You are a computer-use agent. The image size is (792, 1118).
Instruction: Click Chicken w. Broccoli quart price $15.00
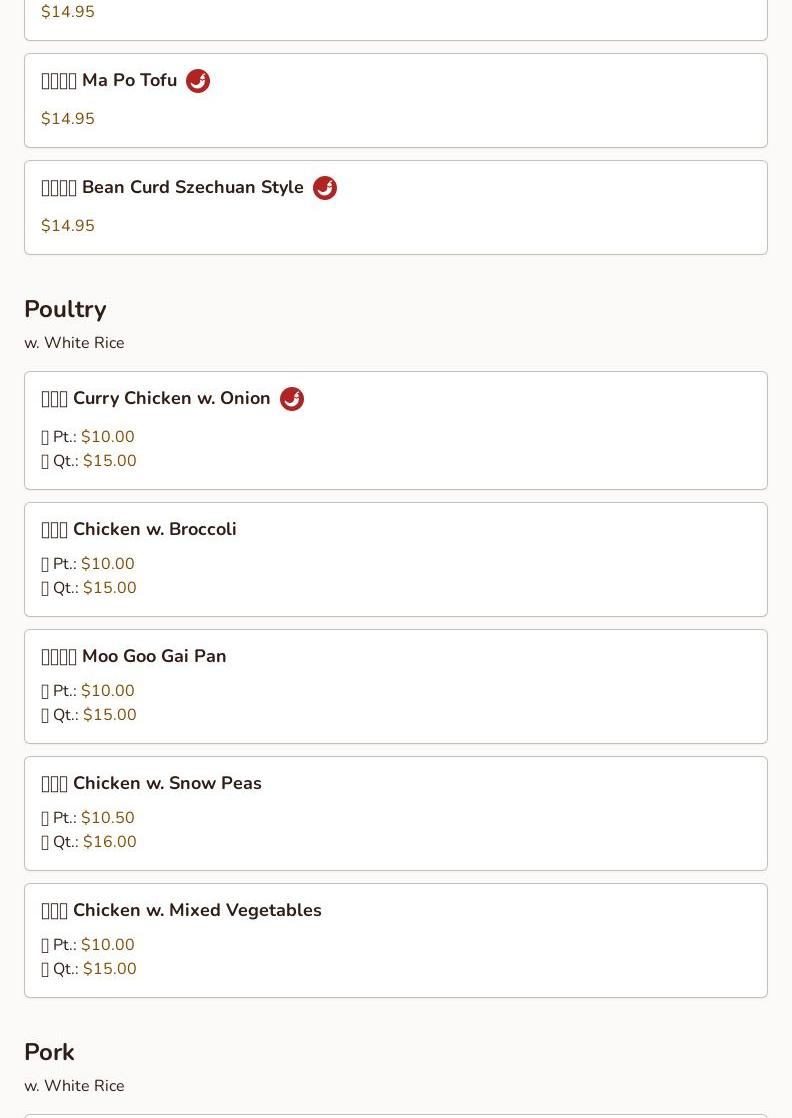pyautogui.click(x=109, y=588)
